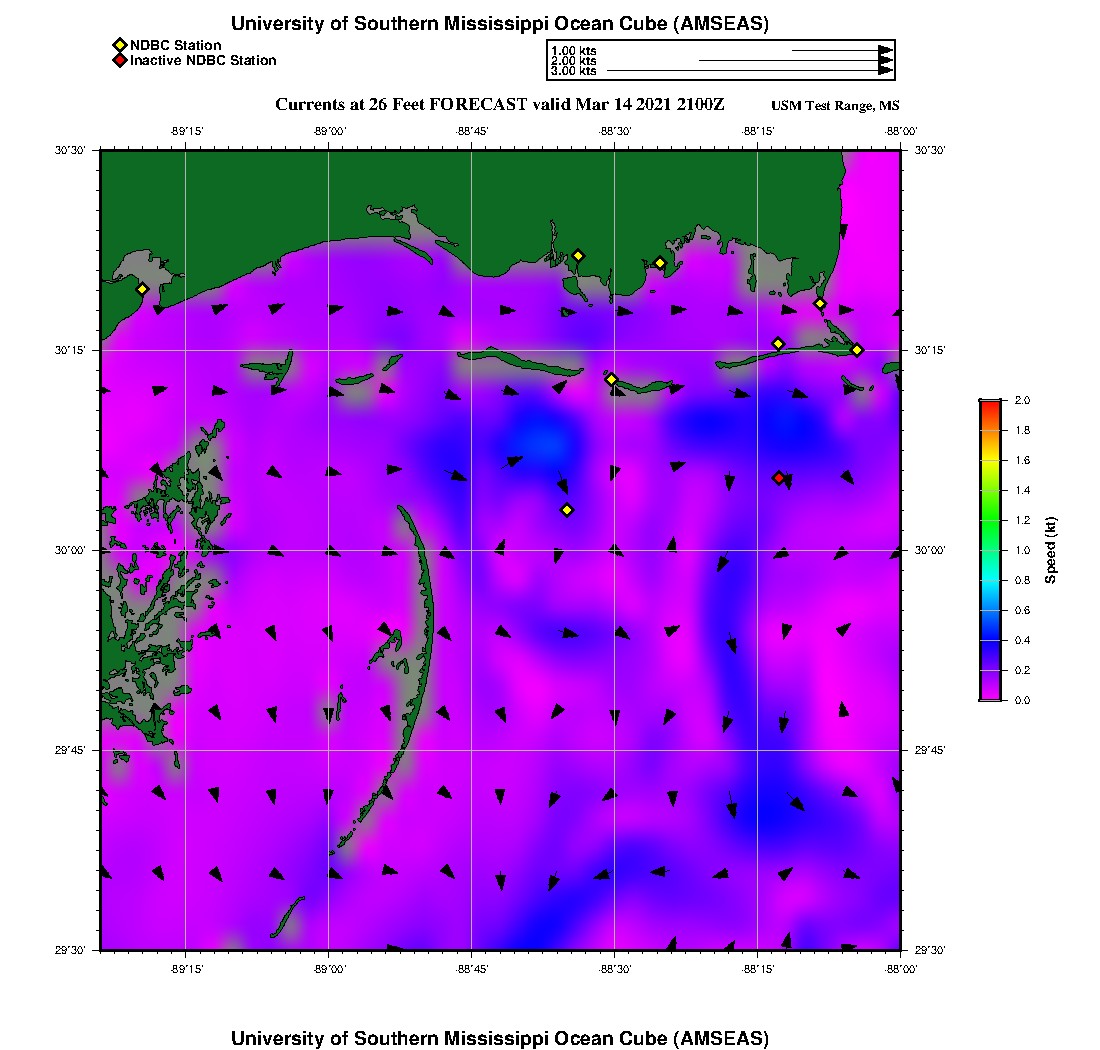Click the 'Speed (kt)' colorbar axis label

click(x=1051, y=551)
